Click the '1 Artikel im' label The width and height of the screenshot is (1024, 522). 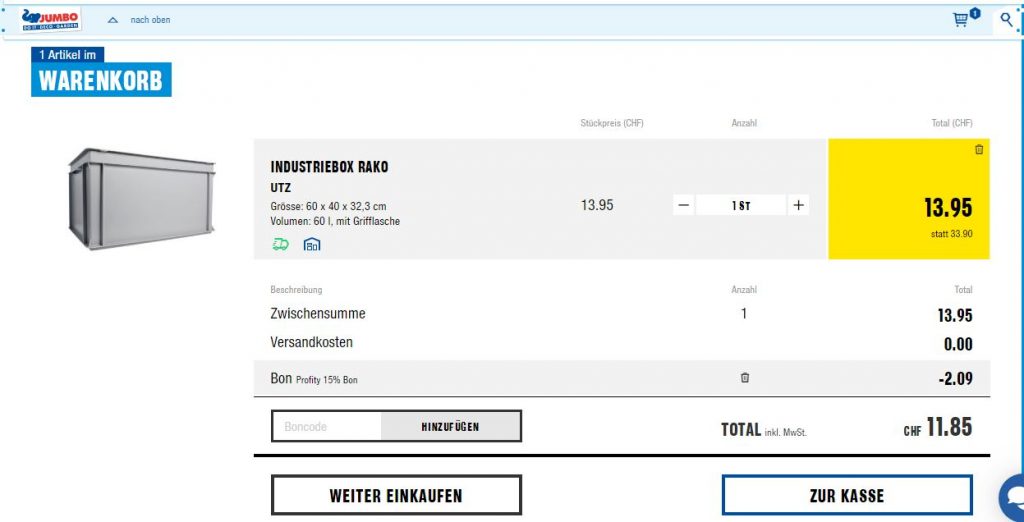tap(67, 55)
